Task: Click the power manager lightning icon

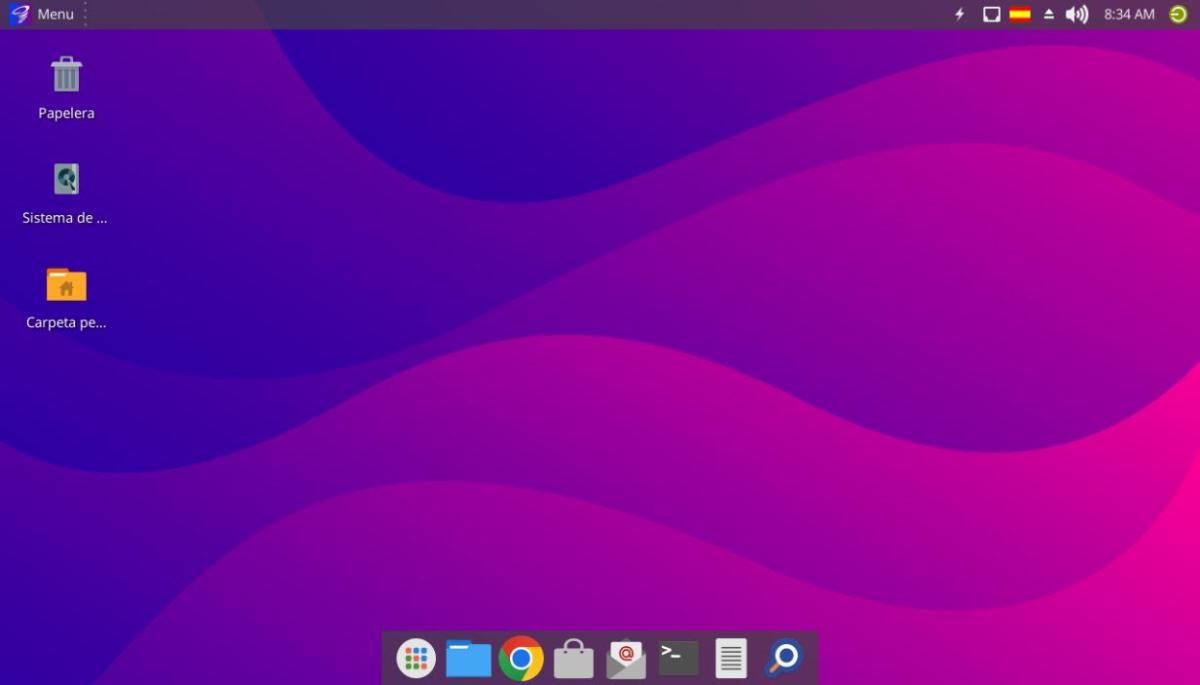Action: (x=960, y=14)
